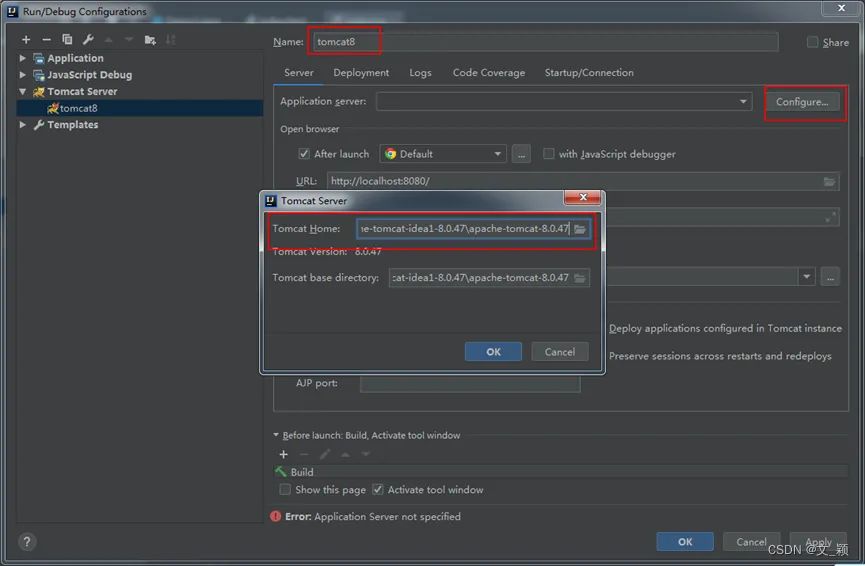Click the AJP port input field
The image size is (865, 566).
470,383
